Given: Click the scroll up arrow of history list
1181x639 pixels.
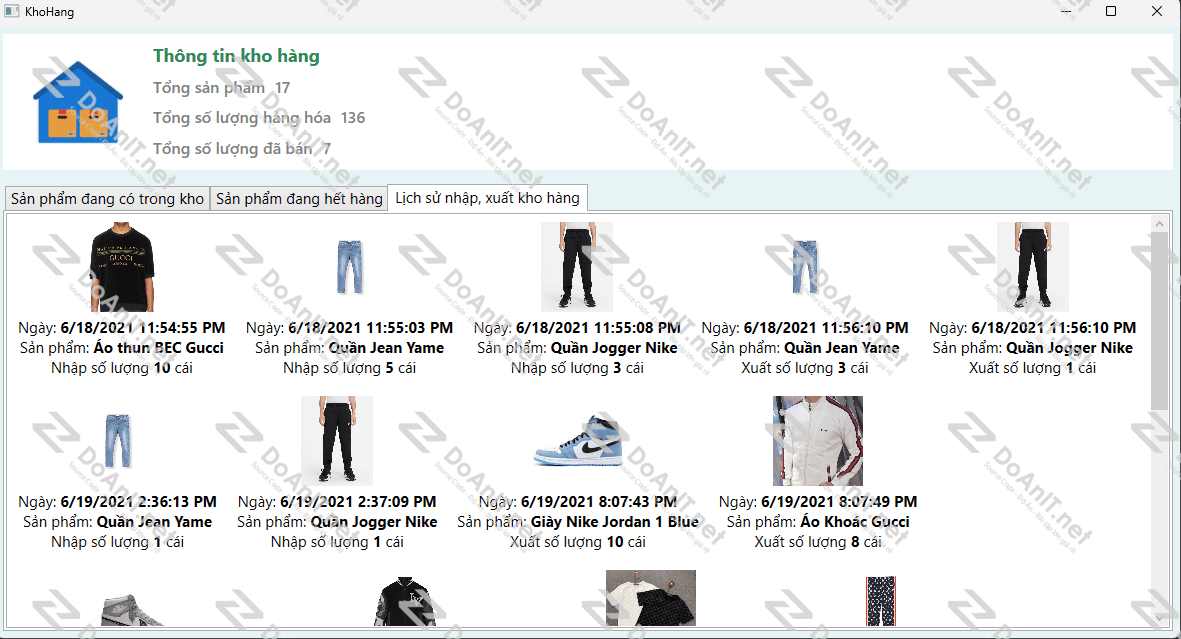Looking at the screenshot, I should (x=1159, y=224).
